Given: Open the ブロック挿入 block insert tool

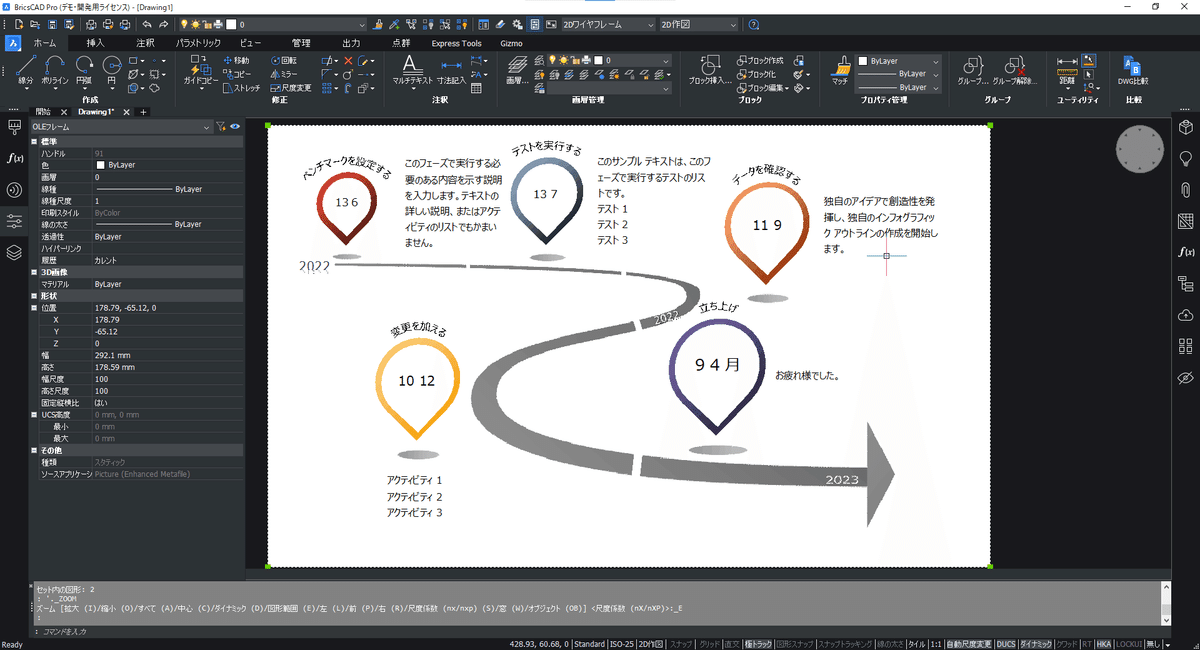Looking at the screenshot, I should tap(710, 70).
